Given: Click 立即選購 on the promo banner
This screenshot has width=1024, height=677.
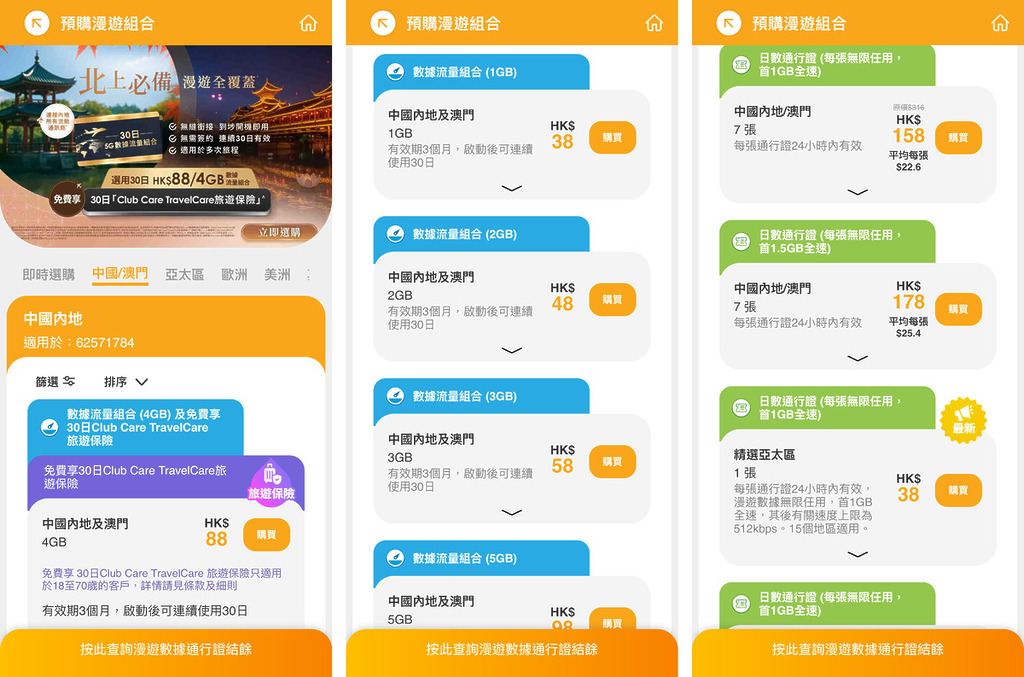Looking at the screenshot, I should point(280,232).
